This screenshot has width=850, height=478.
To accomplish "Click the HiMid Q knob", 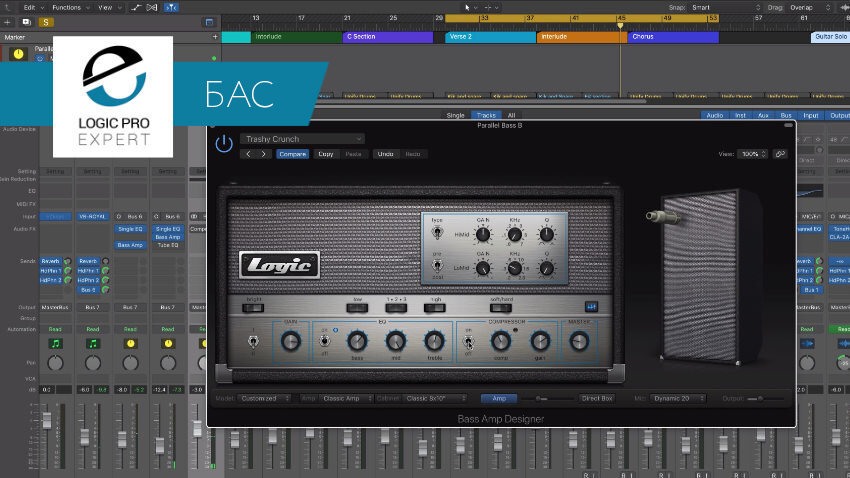I will [546, 235].
